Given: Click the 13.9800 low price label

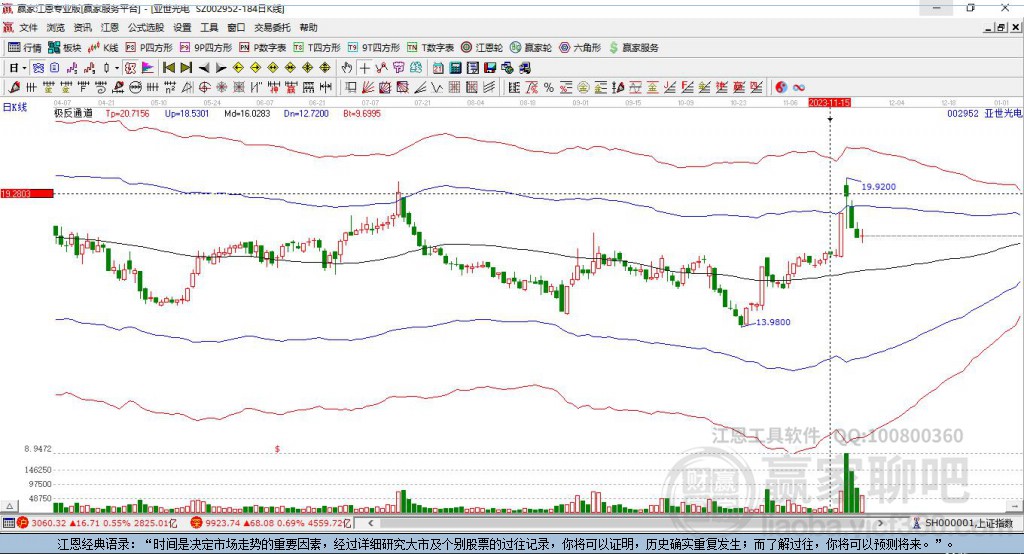Looking at the screenshot, I should tap(773, 322).
